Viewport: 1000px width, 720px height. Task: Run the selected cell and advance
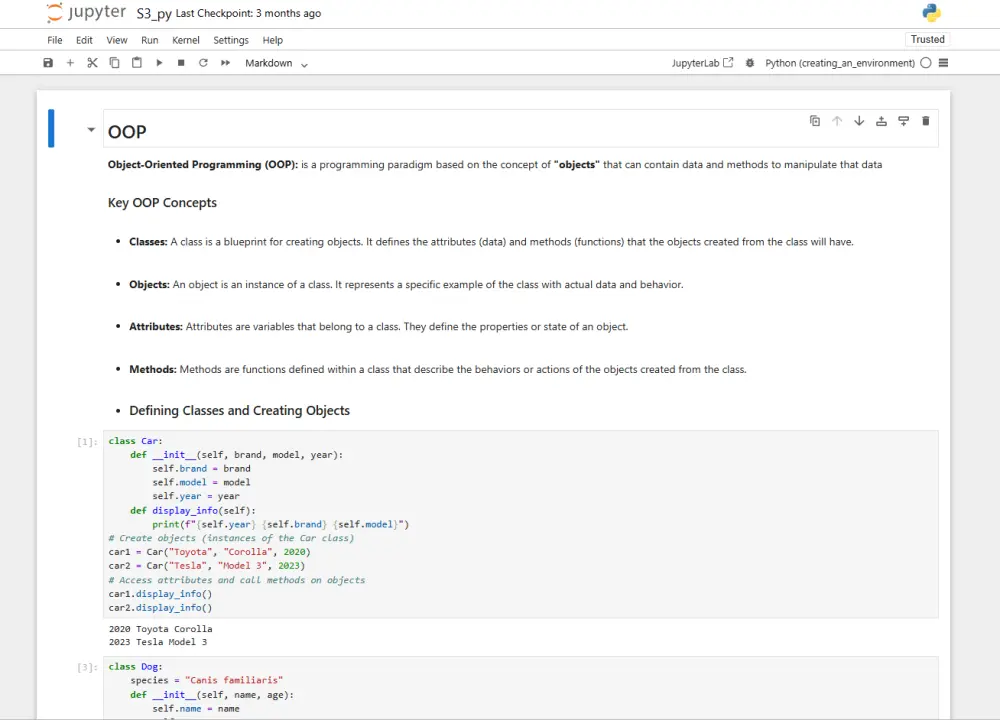[159, 63]
